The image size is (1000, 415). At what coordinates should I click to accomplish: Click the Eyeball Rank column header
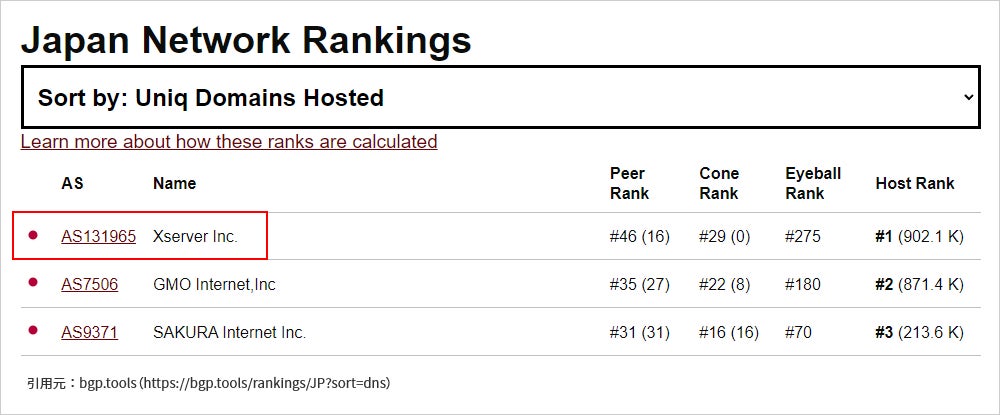813,184
